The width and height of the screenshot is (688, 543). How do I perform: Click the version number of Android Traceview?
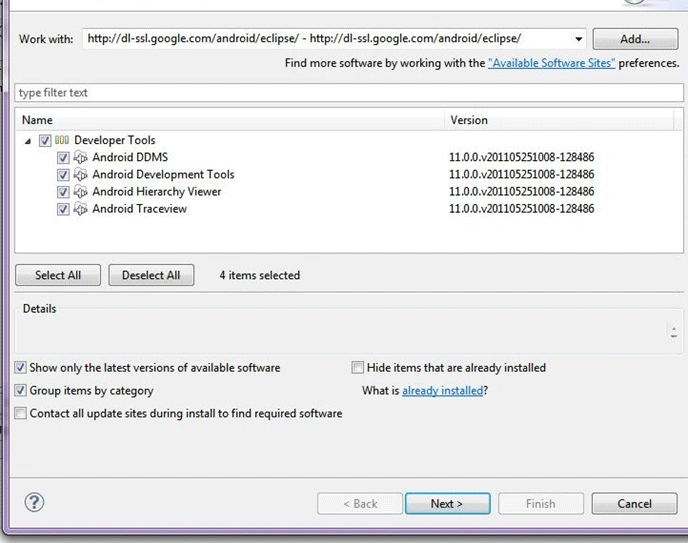click(x=521, y=209)
